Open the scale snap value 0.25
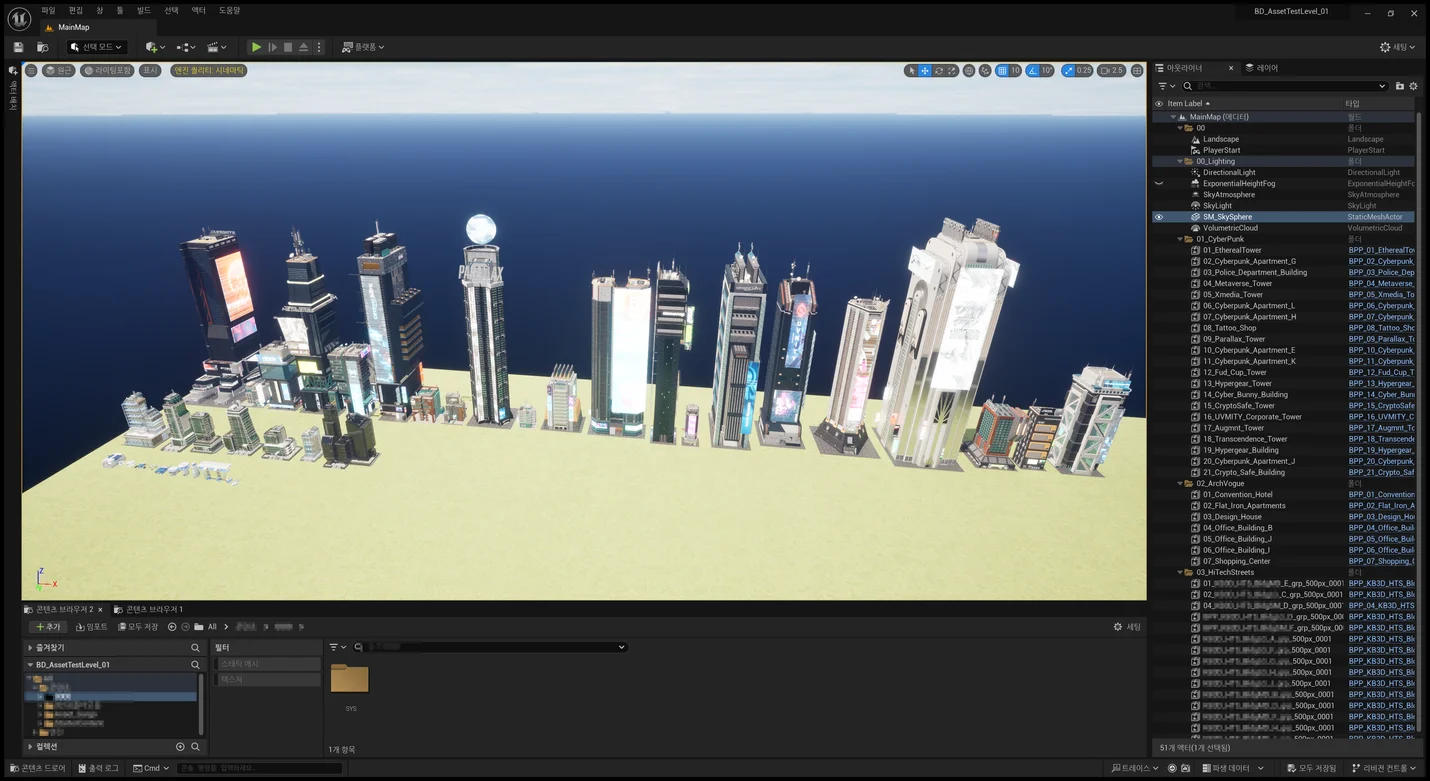Viewport: 1430px width, 781px height. coord(1084,71)
